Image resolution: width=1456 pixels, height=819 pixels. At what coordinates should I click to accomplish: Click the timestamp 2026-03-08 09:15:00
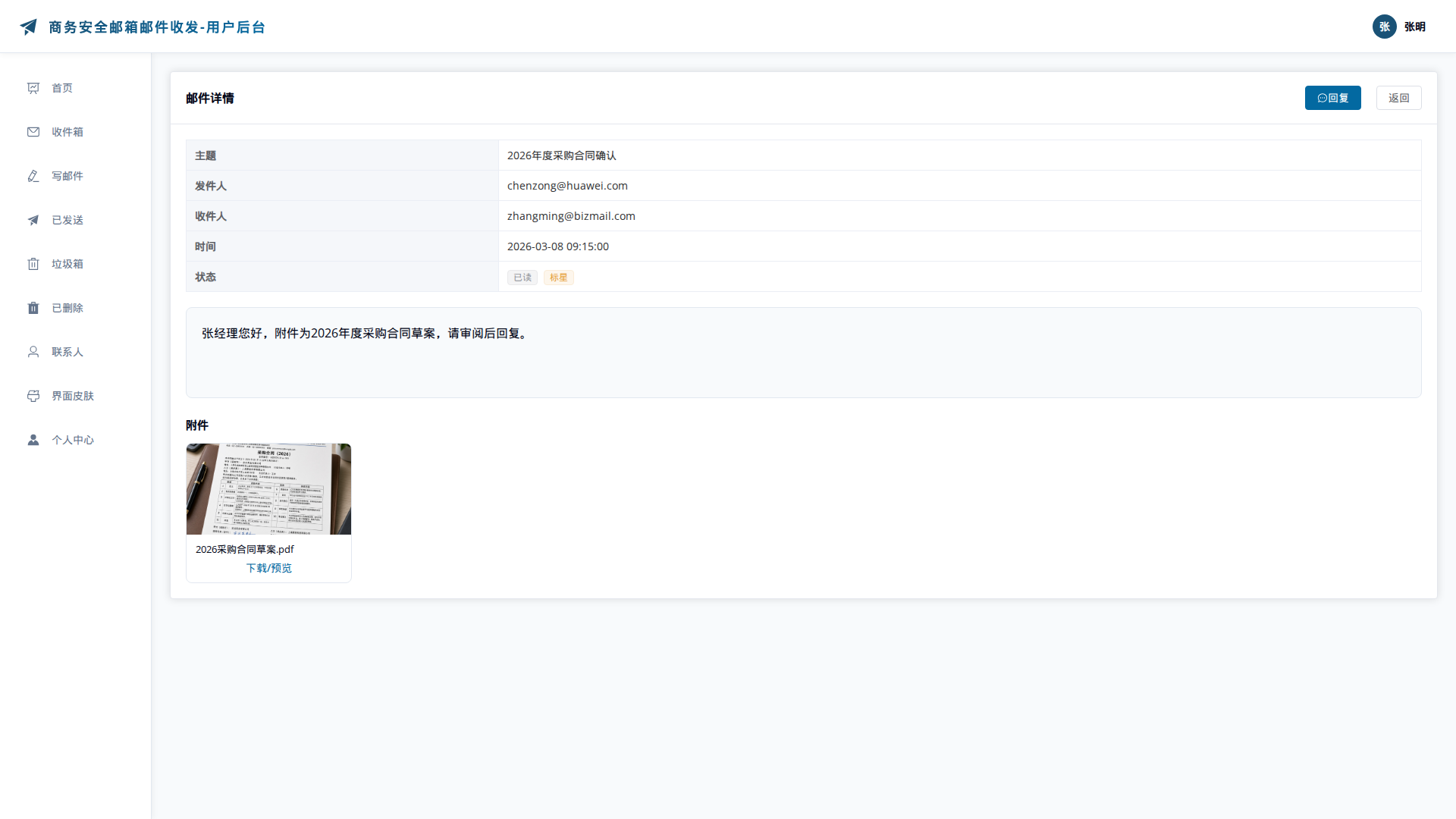pyautogui.click(x=558, y=246)
